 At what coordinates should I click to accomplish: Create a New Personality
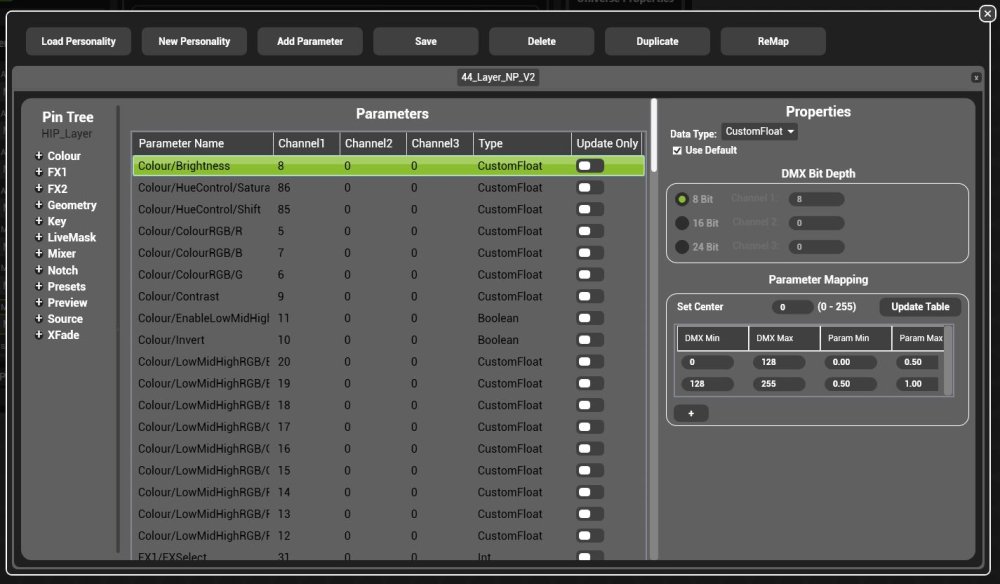(194, 41)
